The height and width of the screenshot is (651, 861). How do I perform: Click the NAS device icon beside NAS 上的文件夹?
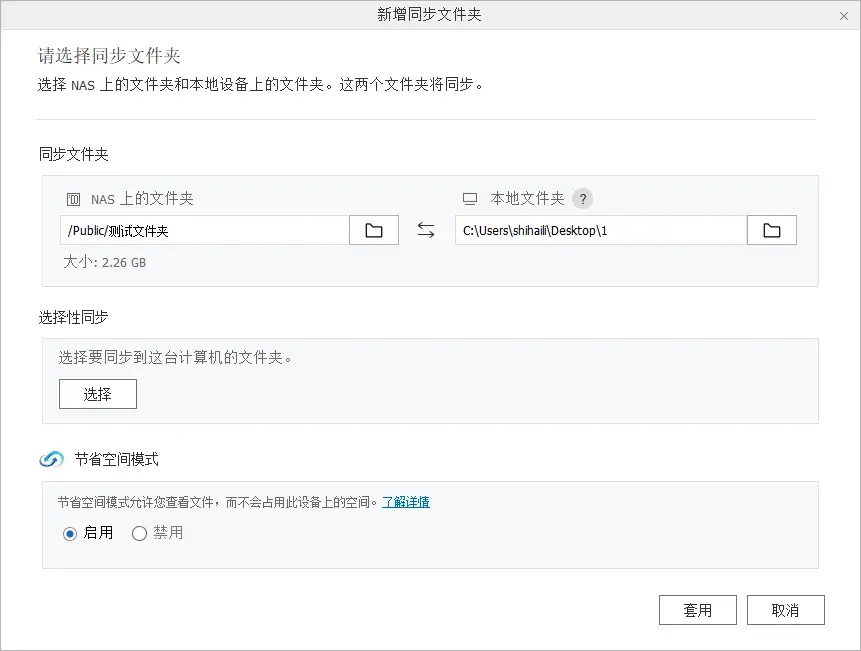[x=73, y=198]
